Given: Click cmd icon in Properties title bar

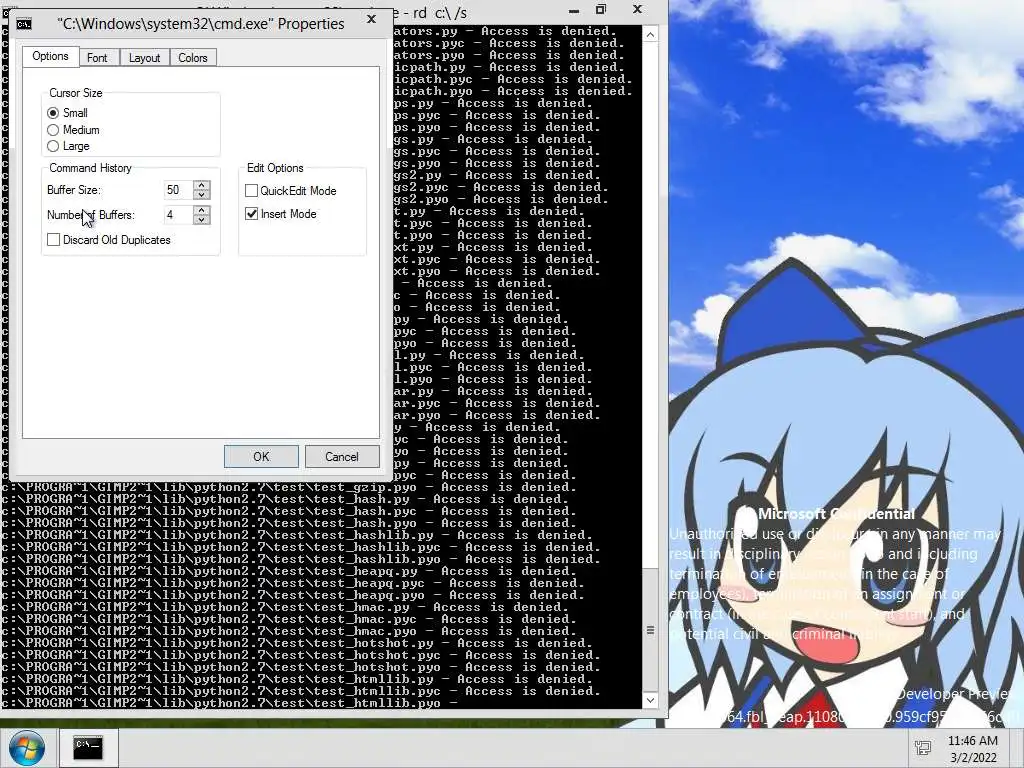Looking at the screenshot, I should (x=24, y=24).
